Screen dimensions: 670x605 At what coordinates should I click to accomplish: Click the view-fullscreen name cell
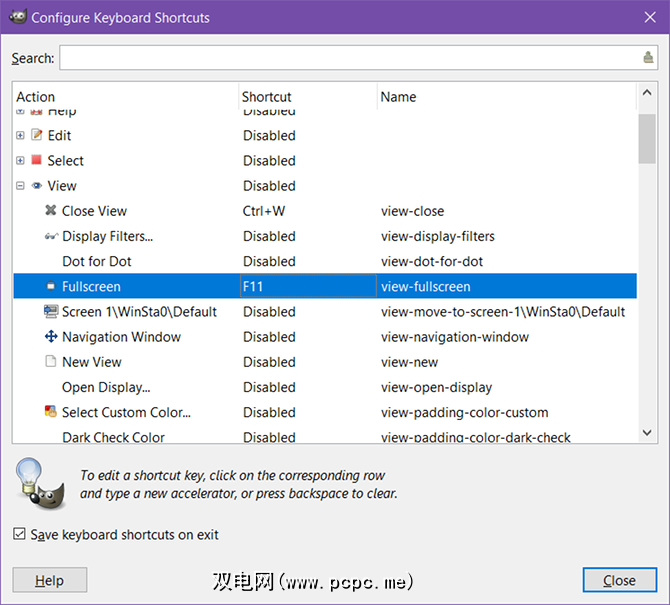pyautogui.click(x=426, y=286)
